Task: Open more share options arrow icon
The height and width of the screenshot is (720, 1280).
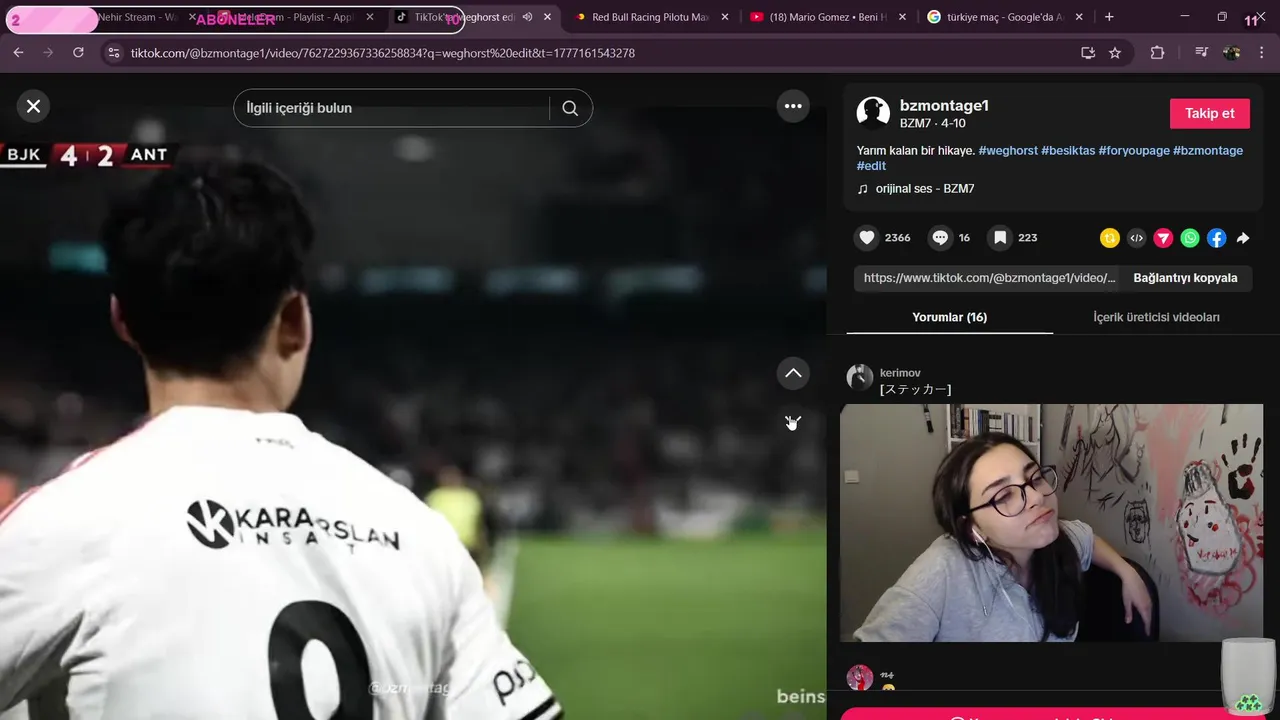Action: [1243, 238]
